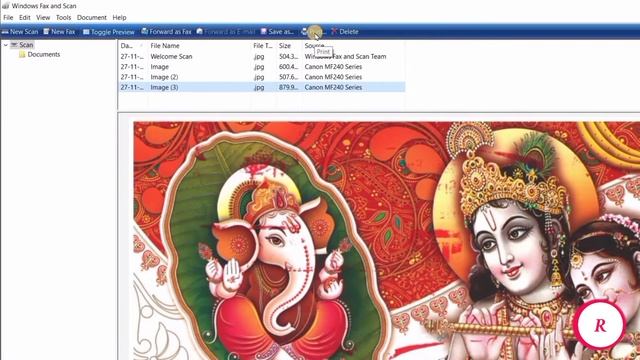Open the View menu
The width and height of the screenshot is (640, 360).
(x=43, y=18)
